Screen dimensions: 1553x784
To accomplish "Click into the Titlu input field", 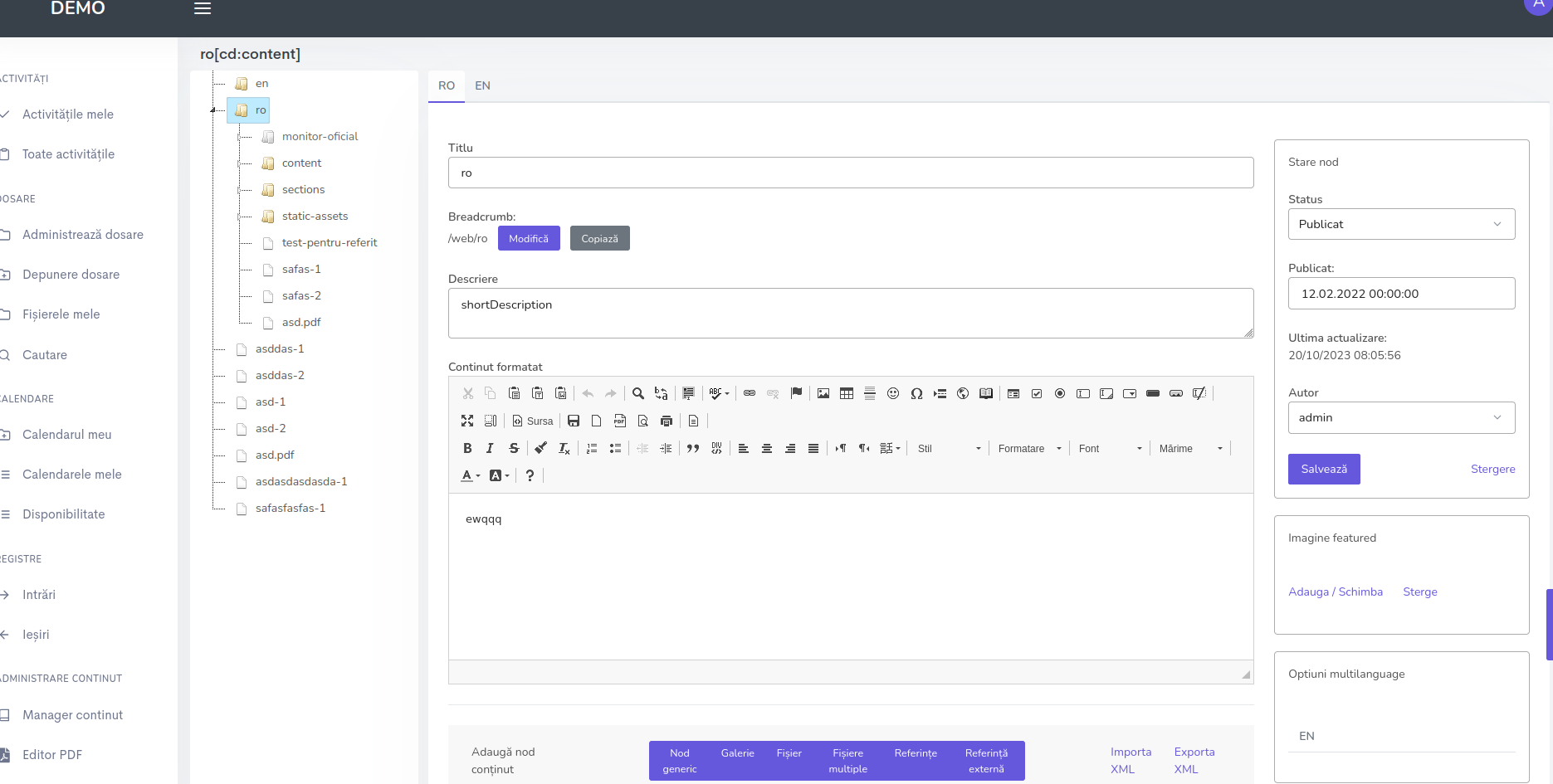I will pos(850,173).
